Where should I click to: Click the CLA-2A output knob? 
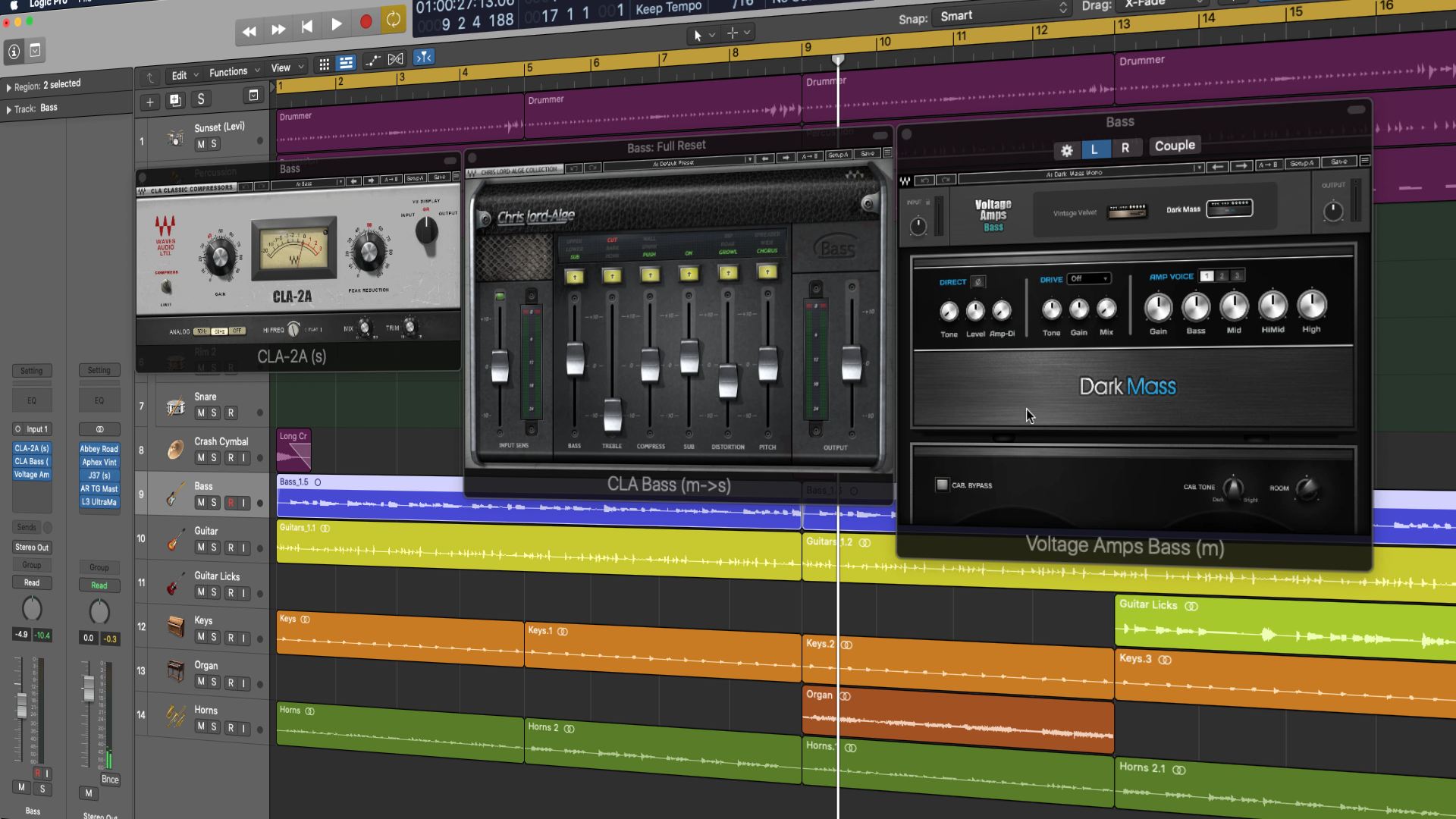click(427, 231)
